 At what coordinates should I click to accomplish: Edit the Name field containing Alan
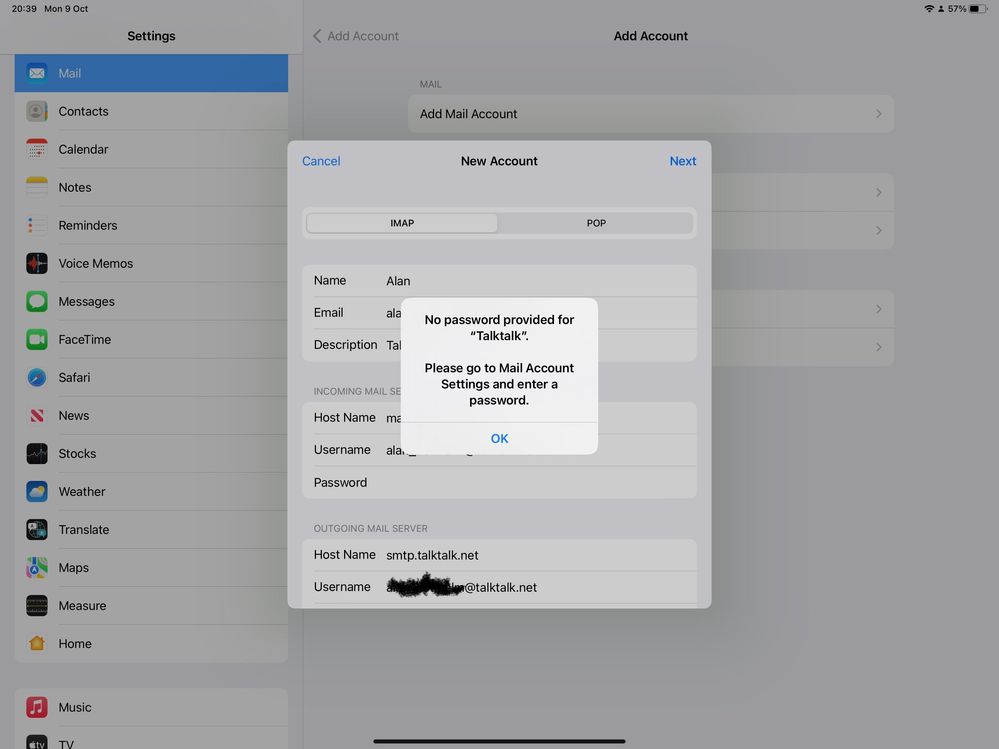click(x=499, y=281)
